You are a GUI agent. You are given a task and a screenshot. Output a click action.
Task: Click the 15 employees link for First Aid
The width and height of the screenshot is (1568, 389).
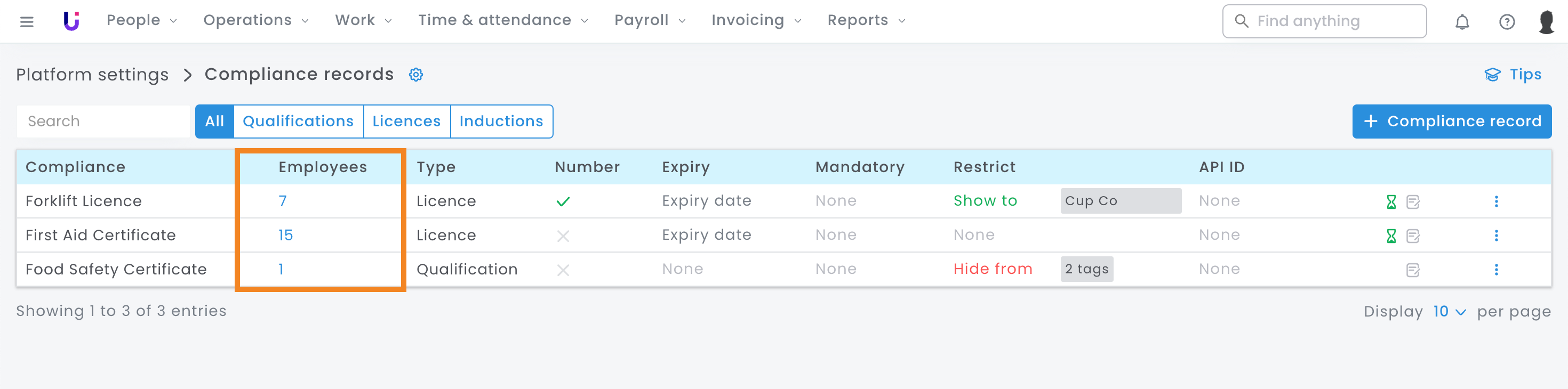285,235
